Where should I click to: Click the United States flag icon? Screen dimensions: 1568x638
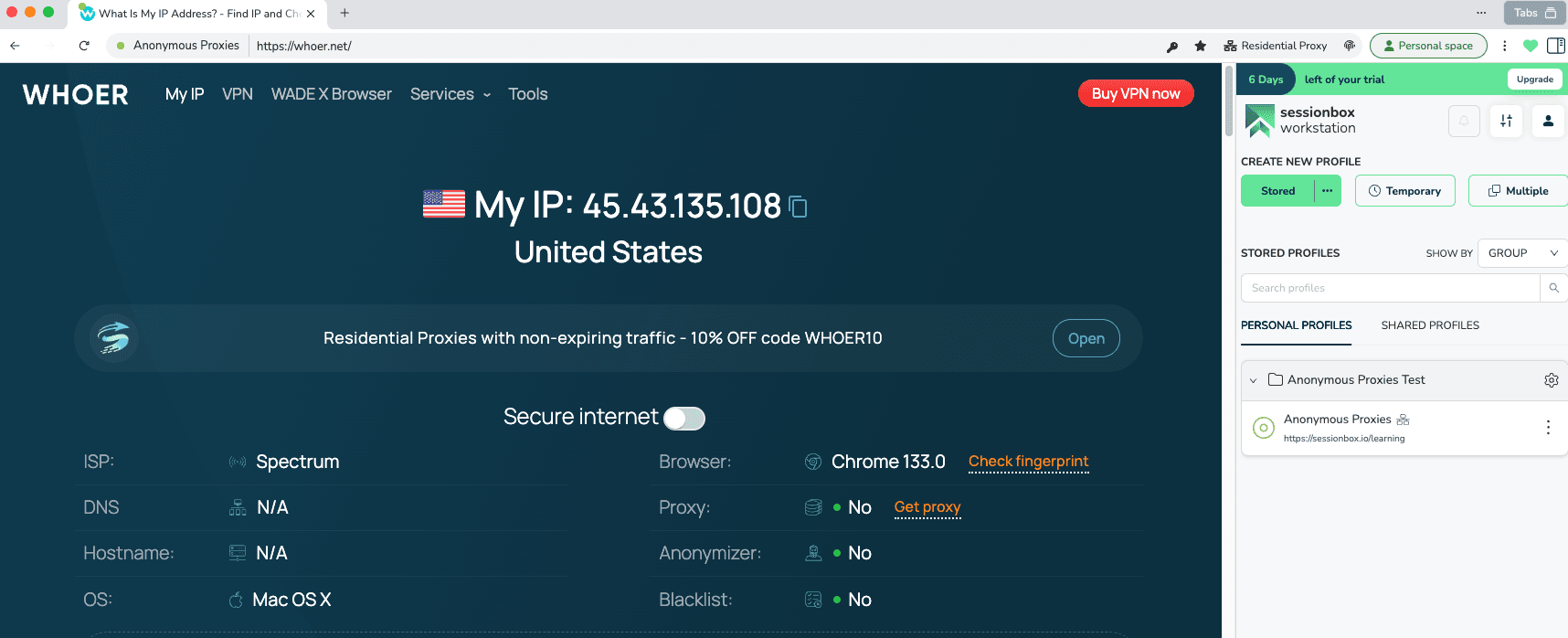point(444,204)
